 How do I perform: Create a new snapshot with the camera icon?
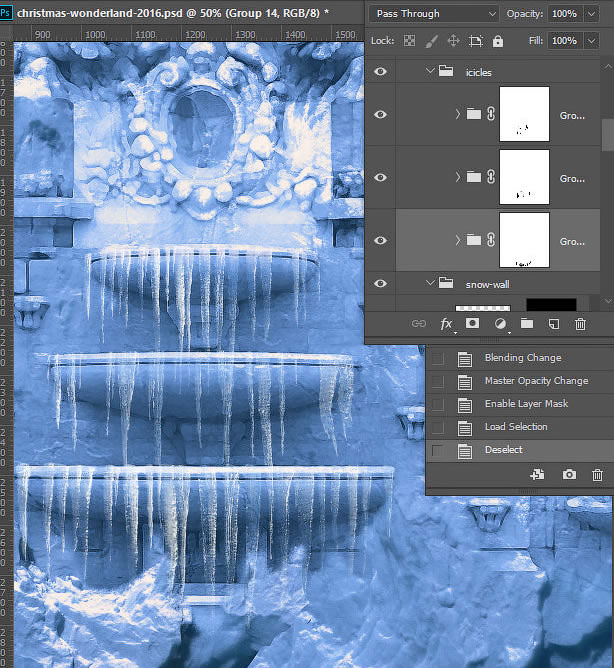tap(569, 476)
